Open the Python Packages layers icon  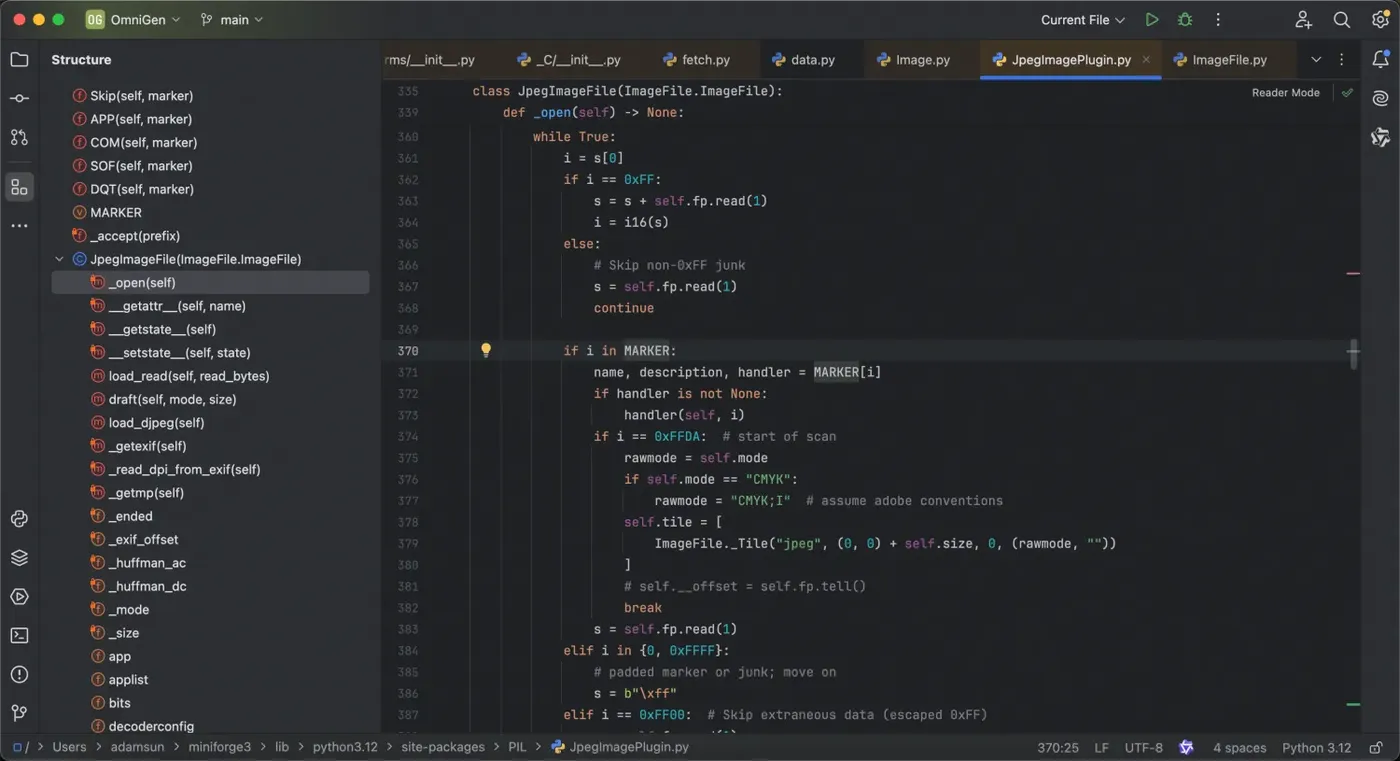(x=19, y=558)
